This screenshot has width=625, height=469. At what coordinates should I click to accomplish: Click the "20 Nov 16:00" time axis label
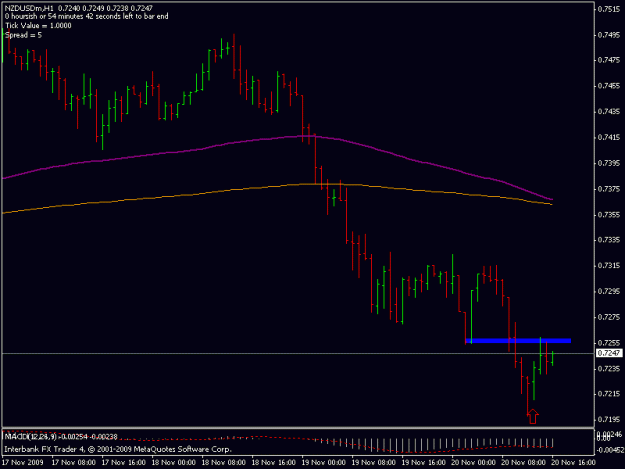pos(573,463)
